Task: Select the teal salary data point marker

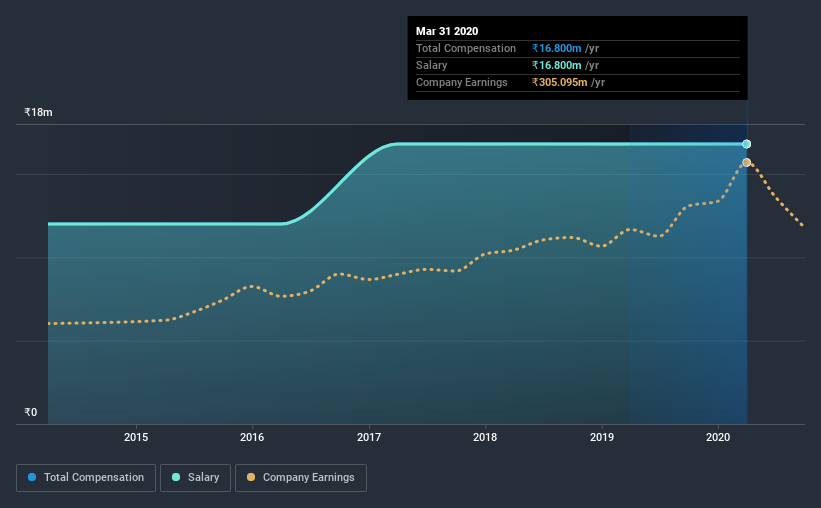Action: [747, 144]
